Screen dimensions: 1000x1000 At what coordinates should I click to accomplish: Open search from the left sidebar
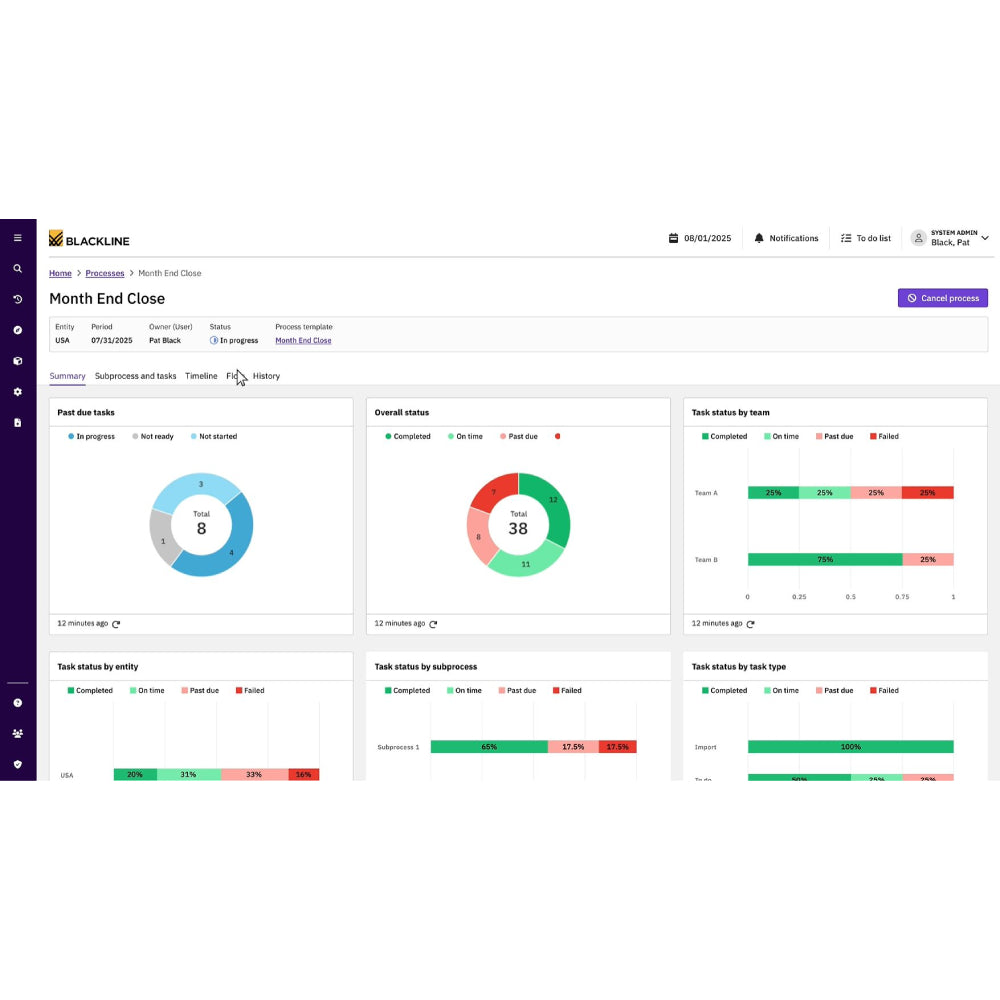tap(17, 268)
